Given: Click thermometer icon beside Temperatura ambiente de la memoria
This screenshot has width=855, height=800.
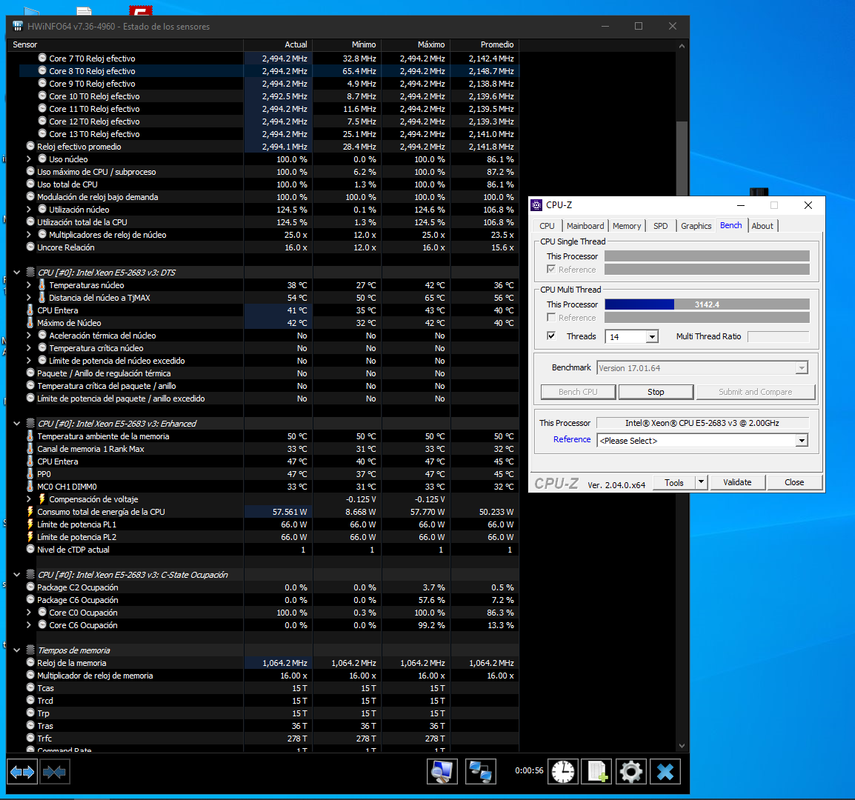Looking at the screenshot, I should pyautogui.click(x=31, y=436).
